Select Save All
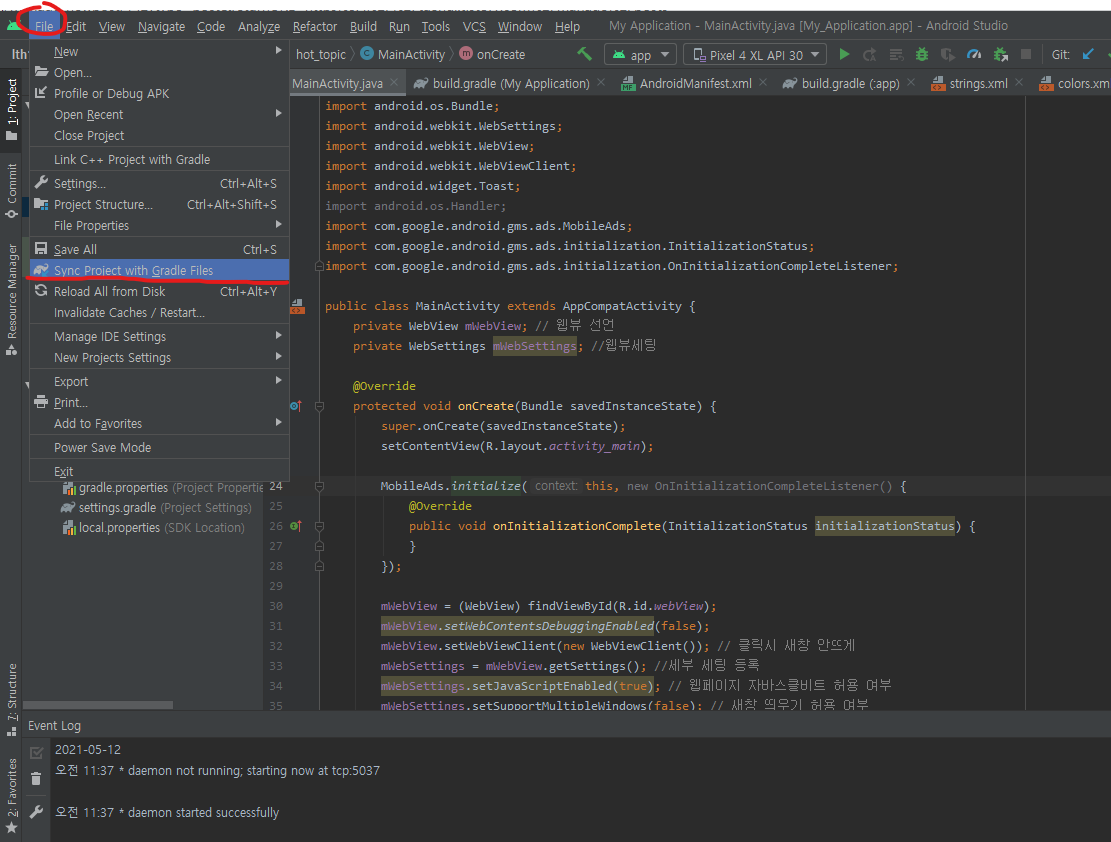Screen dimensions: 1111x842 tap(159, 249)
